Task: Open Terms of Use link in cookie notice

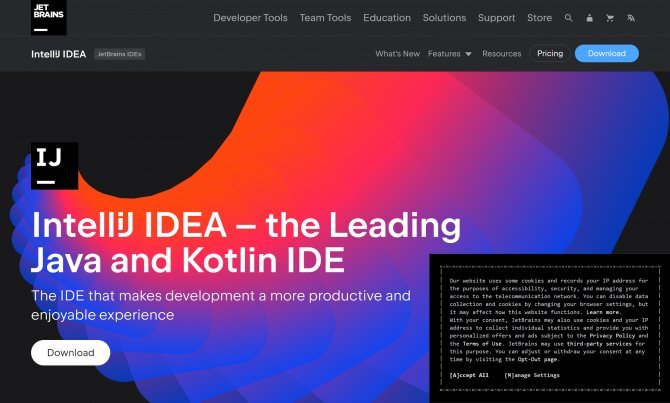Action: point(482,344)
